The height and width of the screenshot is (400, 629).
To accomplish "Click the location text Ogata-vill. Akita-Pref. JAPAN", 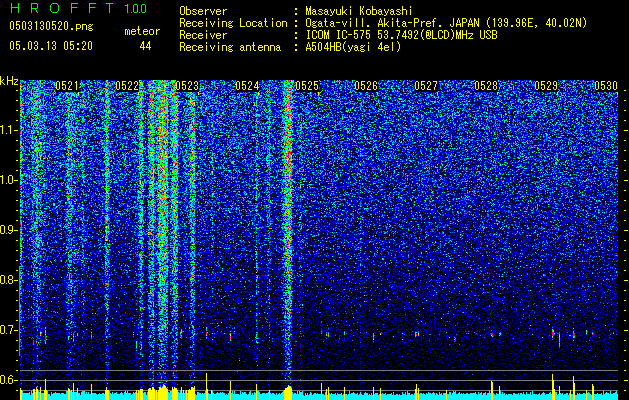I will coord(392,23).
